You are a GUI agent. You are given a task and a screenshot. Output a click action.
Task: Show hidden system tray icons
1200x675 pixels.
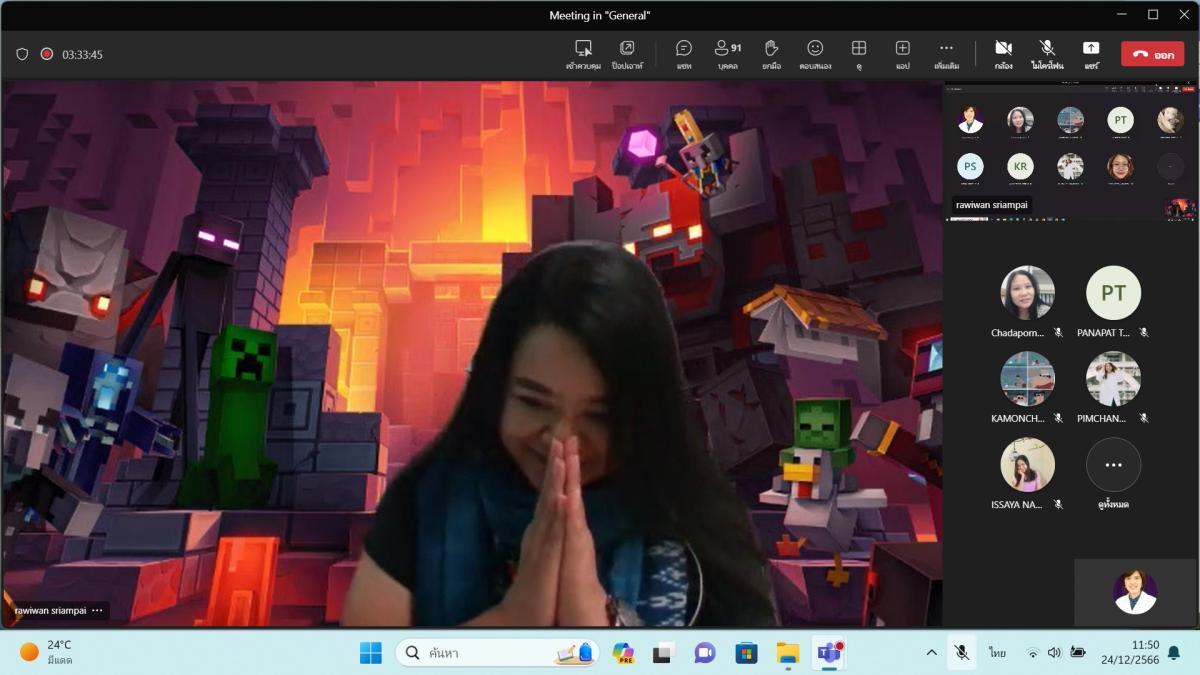tap(932, 653)
